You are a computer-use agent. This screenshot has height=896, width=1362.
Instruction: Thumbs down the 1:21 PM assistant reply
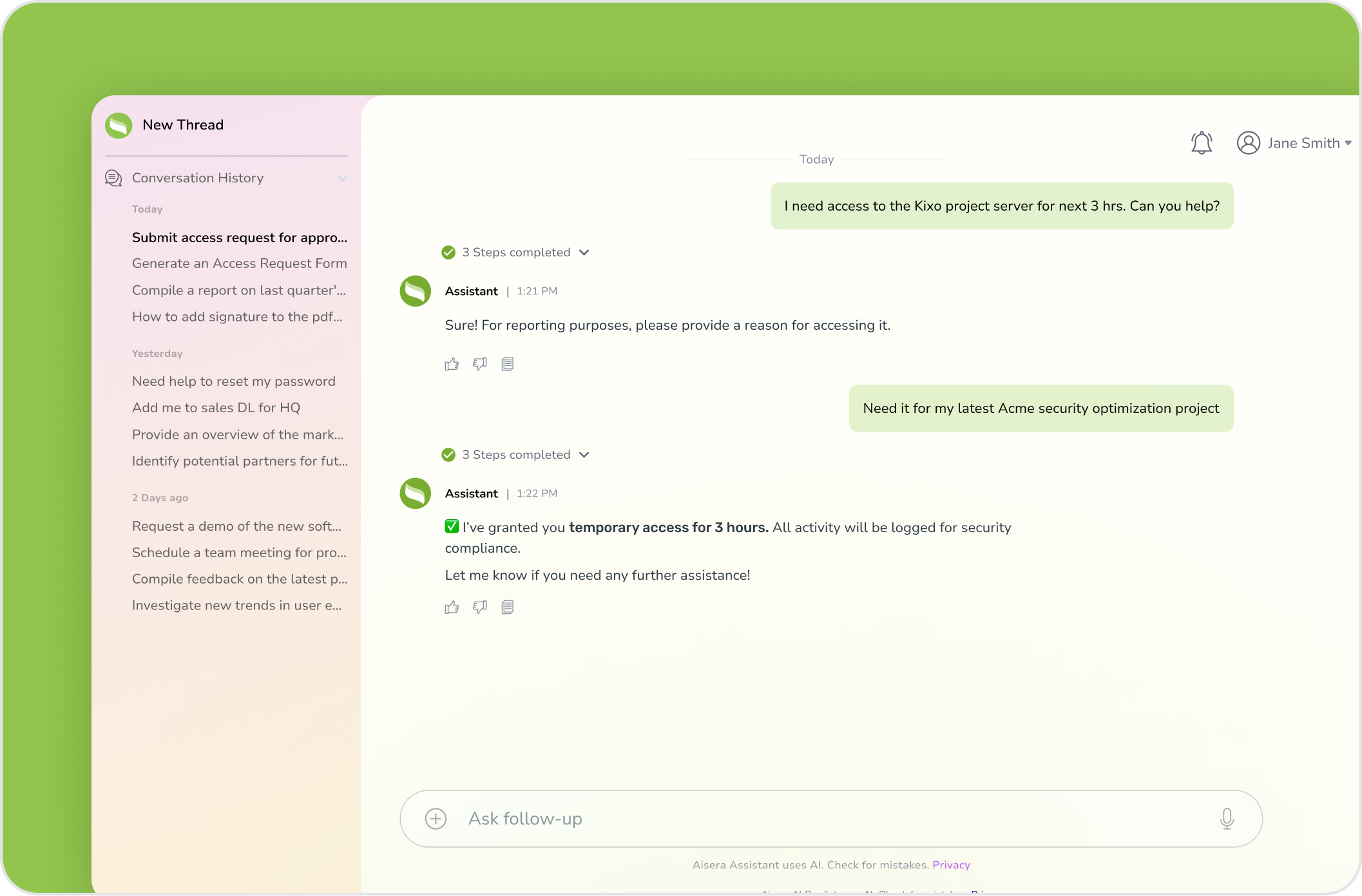point(479,365)
